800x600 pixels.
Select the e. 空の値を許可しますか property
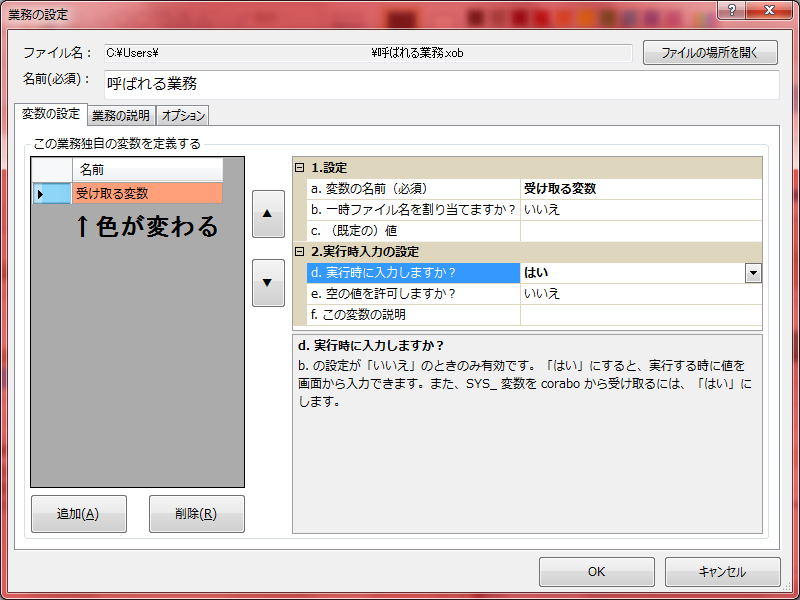[x=413, y=294]
